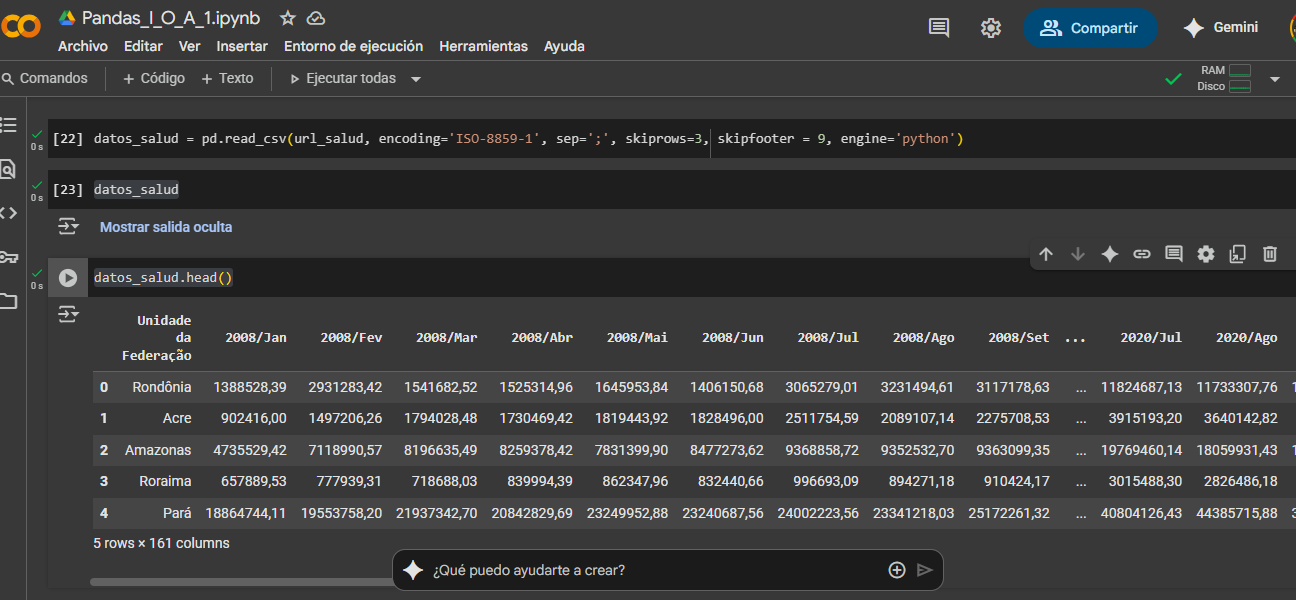The width and height of the screenshot is (1296, 600).
Task: Open the Herramientas menu
Action: click(x=483, y=46)
